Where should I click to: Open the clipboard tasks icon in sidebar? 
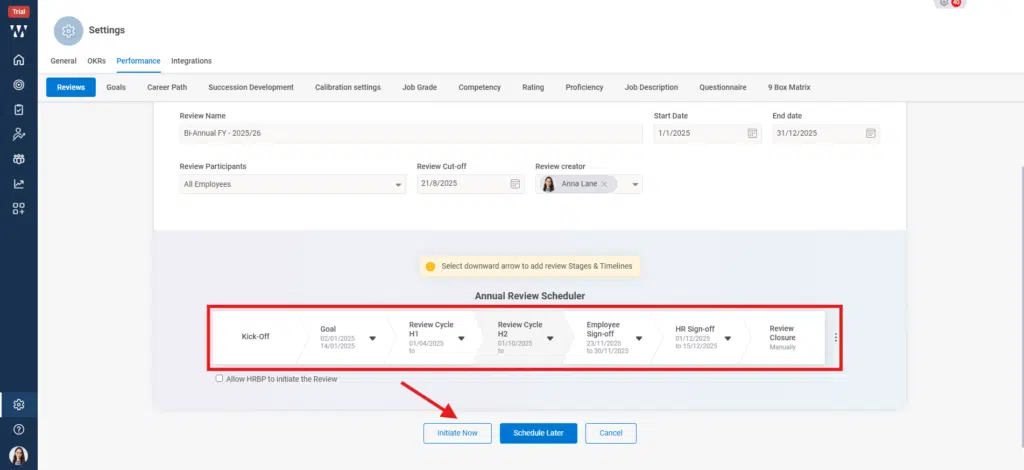point(19,110)
